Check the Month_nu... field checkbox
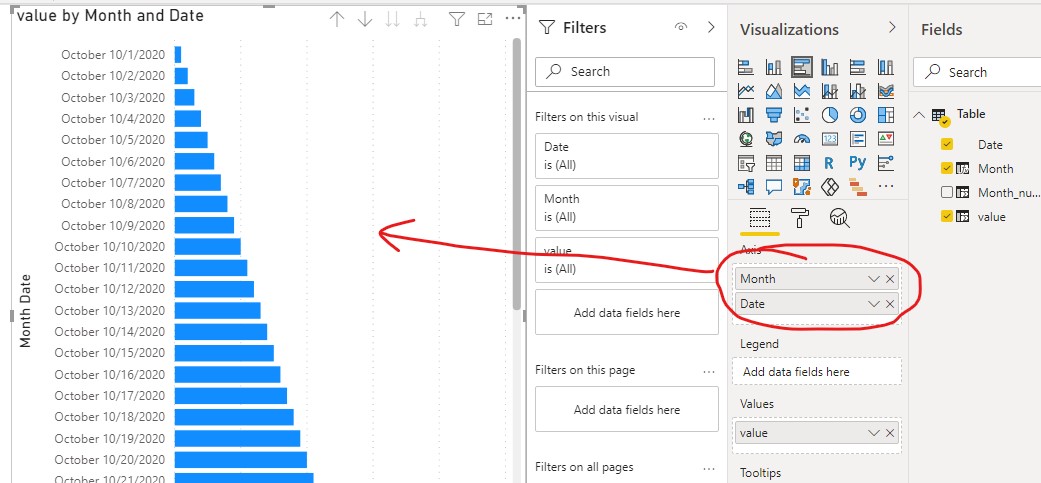This screenshot has width=1041, height=483. [x=947, y=192]
